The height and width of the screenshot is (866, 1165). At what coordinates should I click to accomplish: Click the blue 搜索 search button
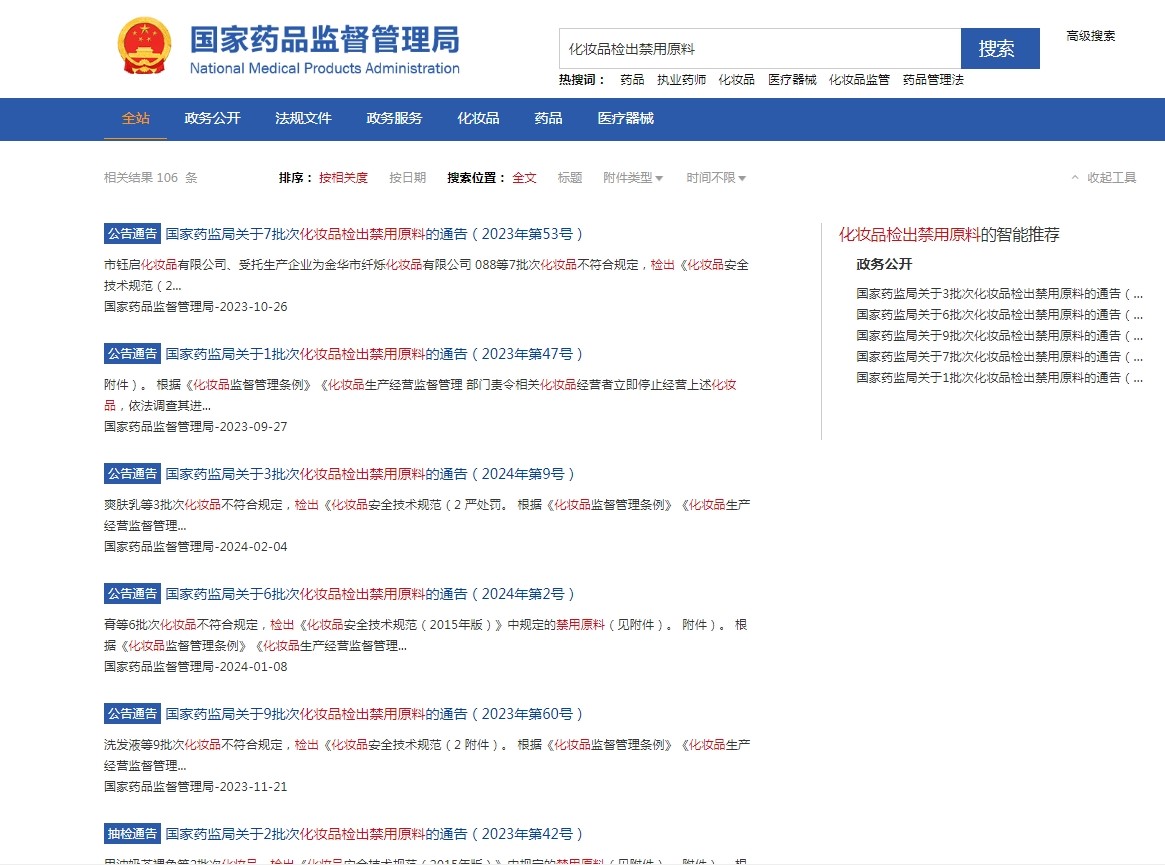999,48
